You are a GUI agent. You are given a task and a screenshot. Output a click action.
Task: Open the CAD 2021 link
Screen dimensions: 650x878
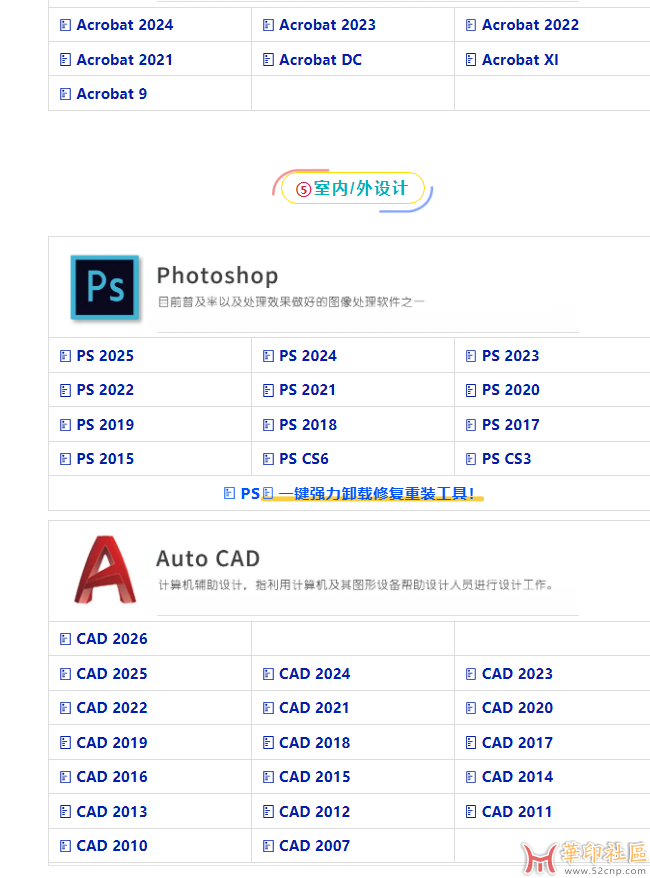coord(314,707)
